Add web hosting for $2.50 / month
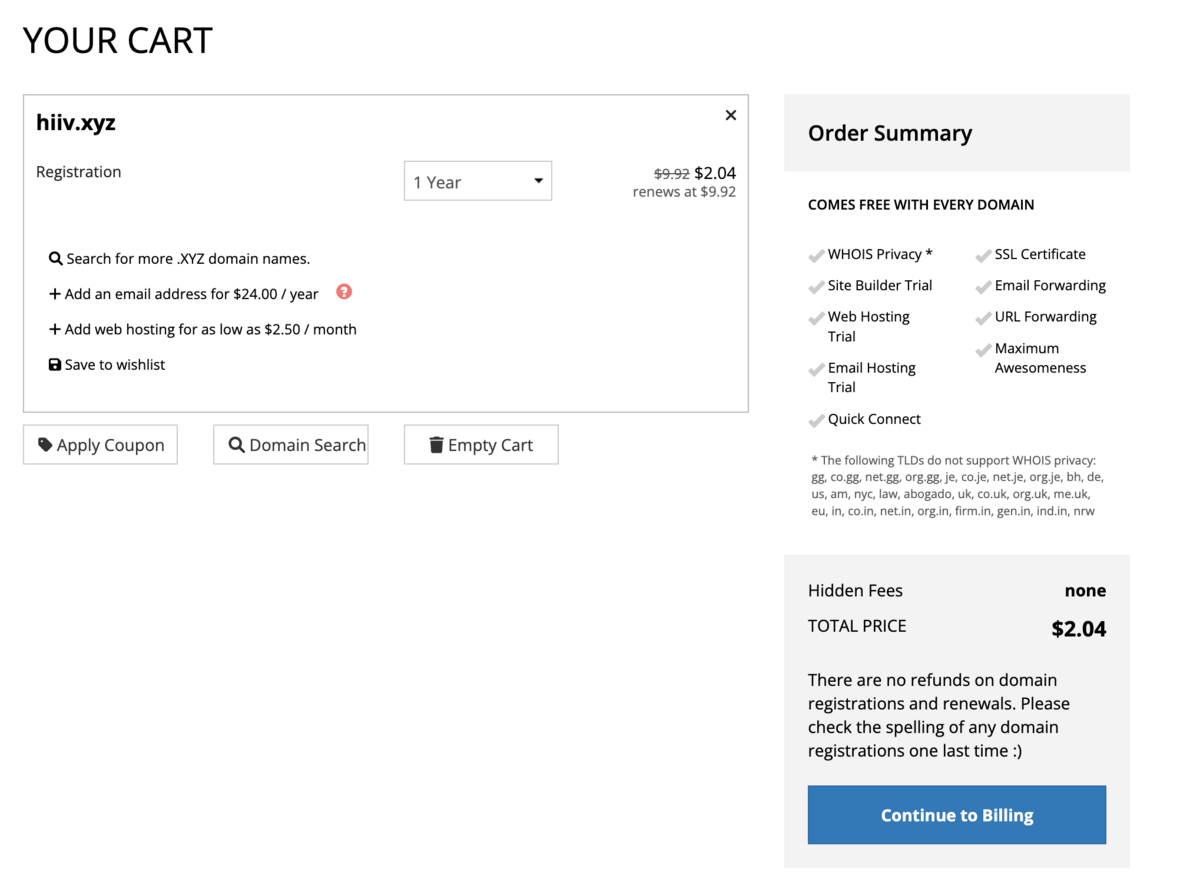This screenshot has height=882, width=1200. [210, 330]
